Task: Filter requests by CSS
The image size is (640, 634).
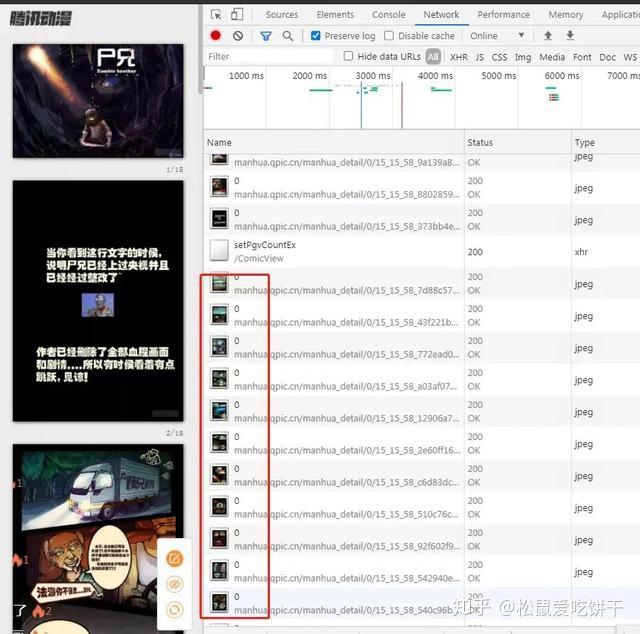Action: click(499, 57)
